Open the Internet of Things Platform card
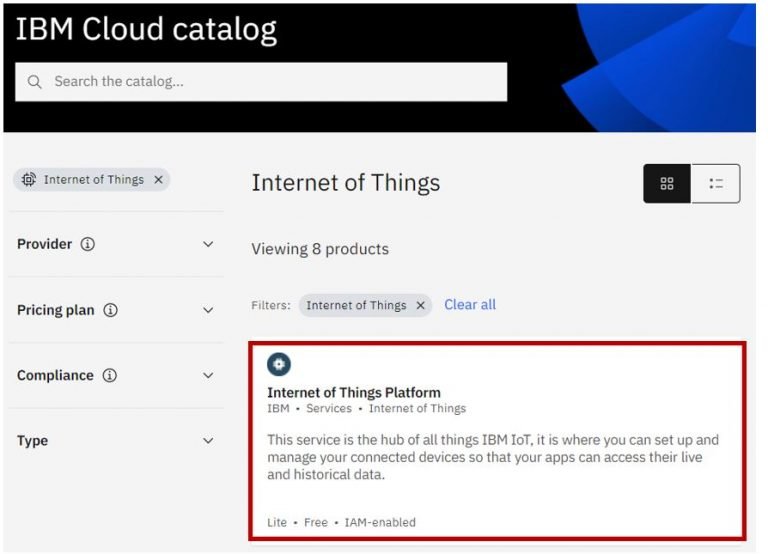 [497, 441]
